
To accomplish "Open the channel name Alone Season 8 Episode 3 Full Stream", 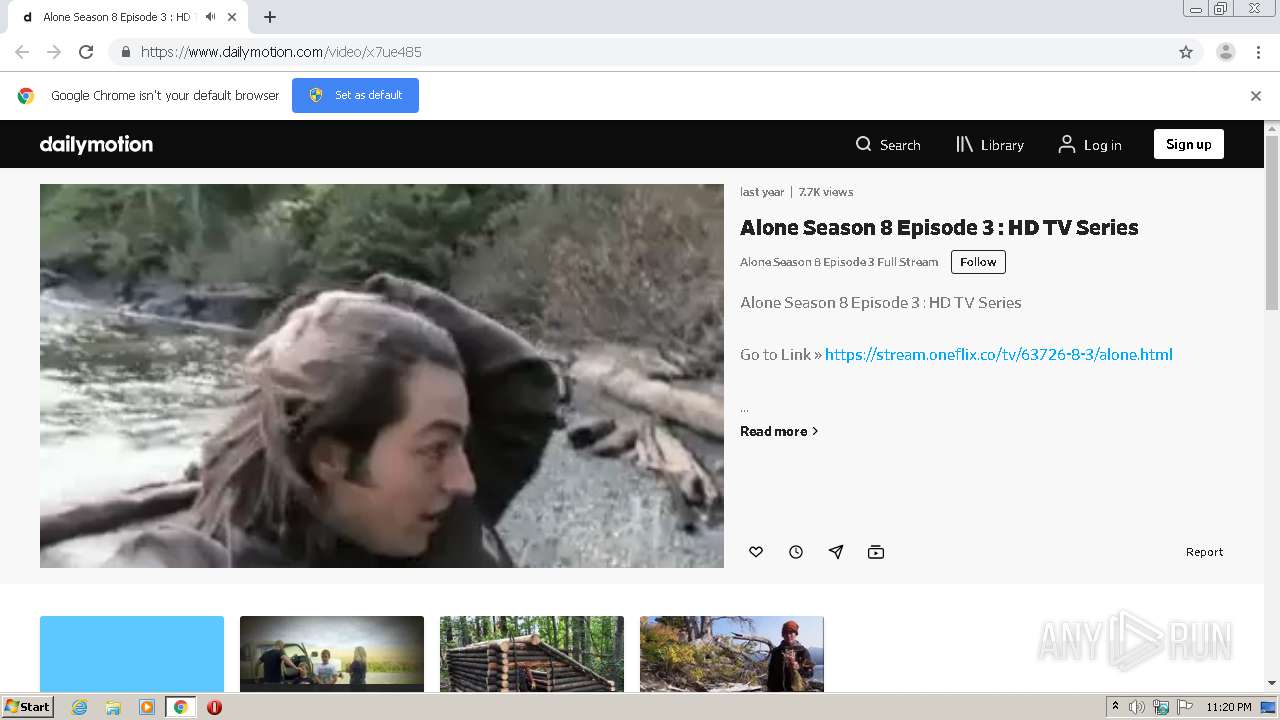I will point(839,262).
